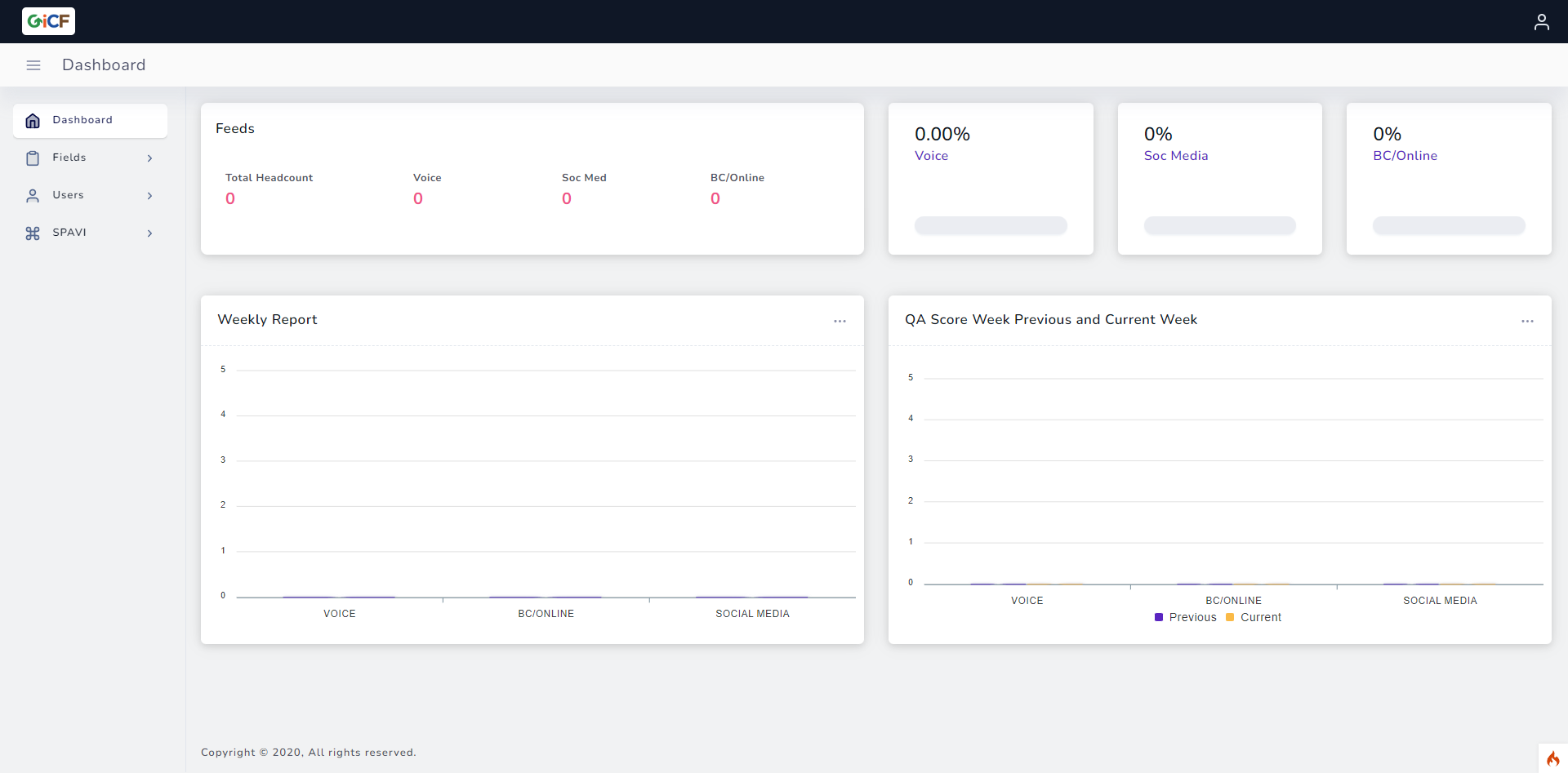Click the Soc Media card label
1568x773 pixels.
[1175, 156]
